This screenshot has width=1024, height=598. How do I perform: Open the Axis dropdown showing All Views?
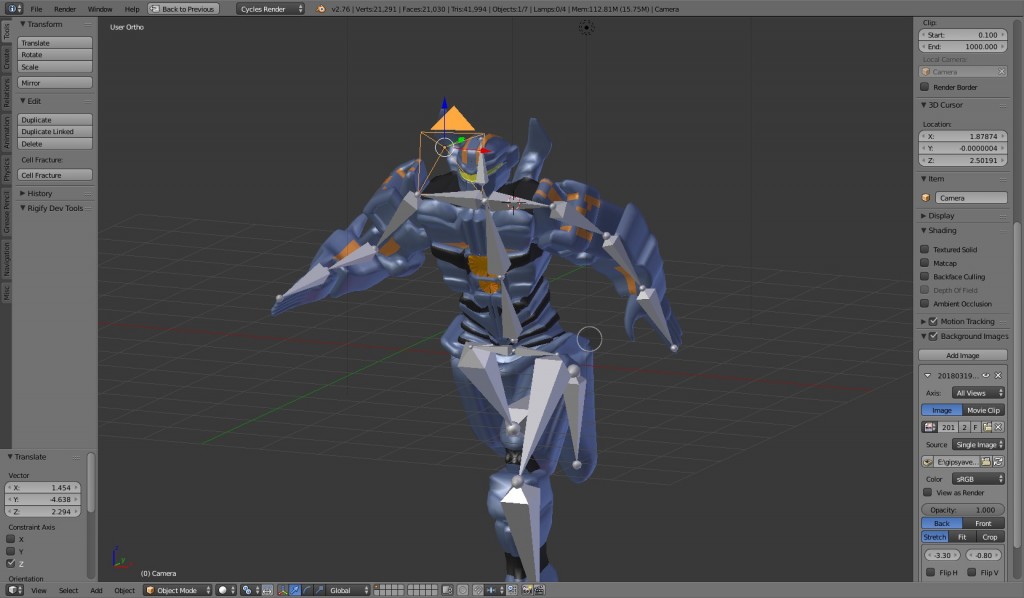tap(978, 393)
